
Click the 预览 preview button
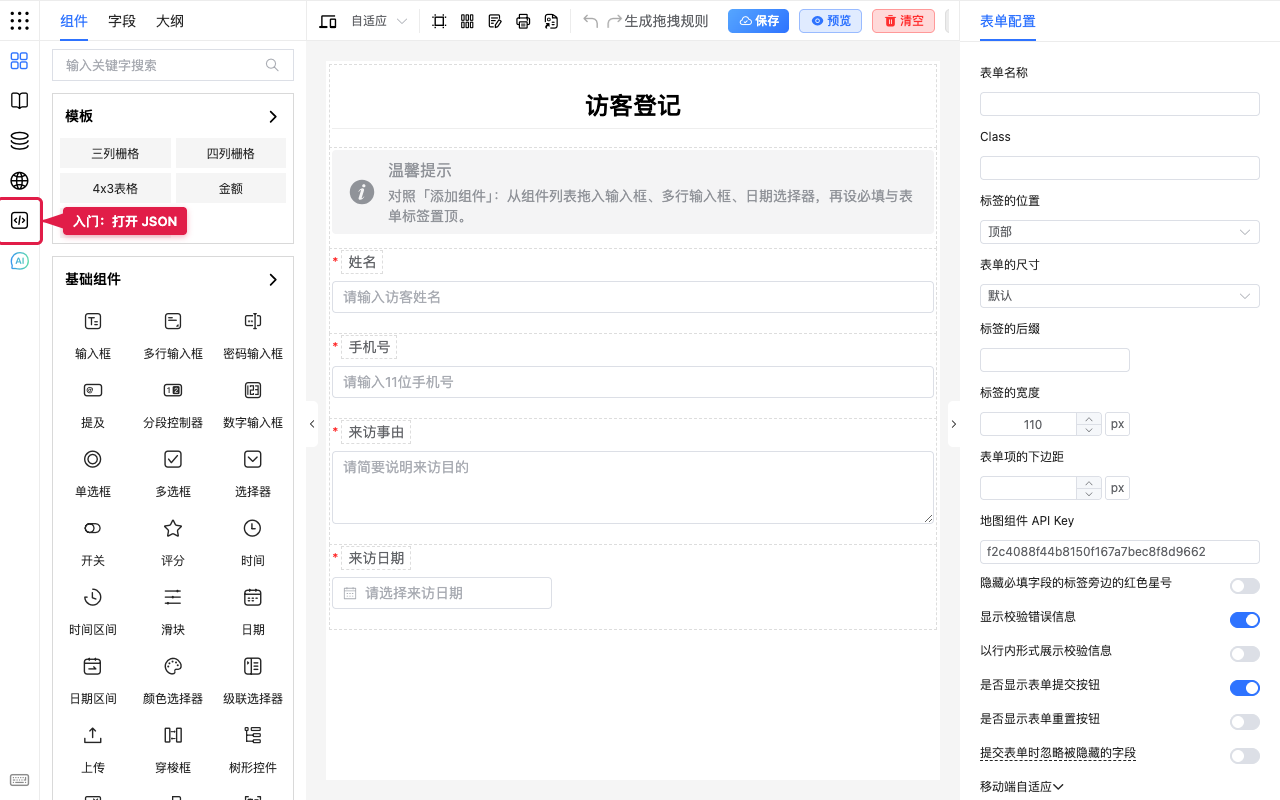pyautogui.click(x=830, y=21)
